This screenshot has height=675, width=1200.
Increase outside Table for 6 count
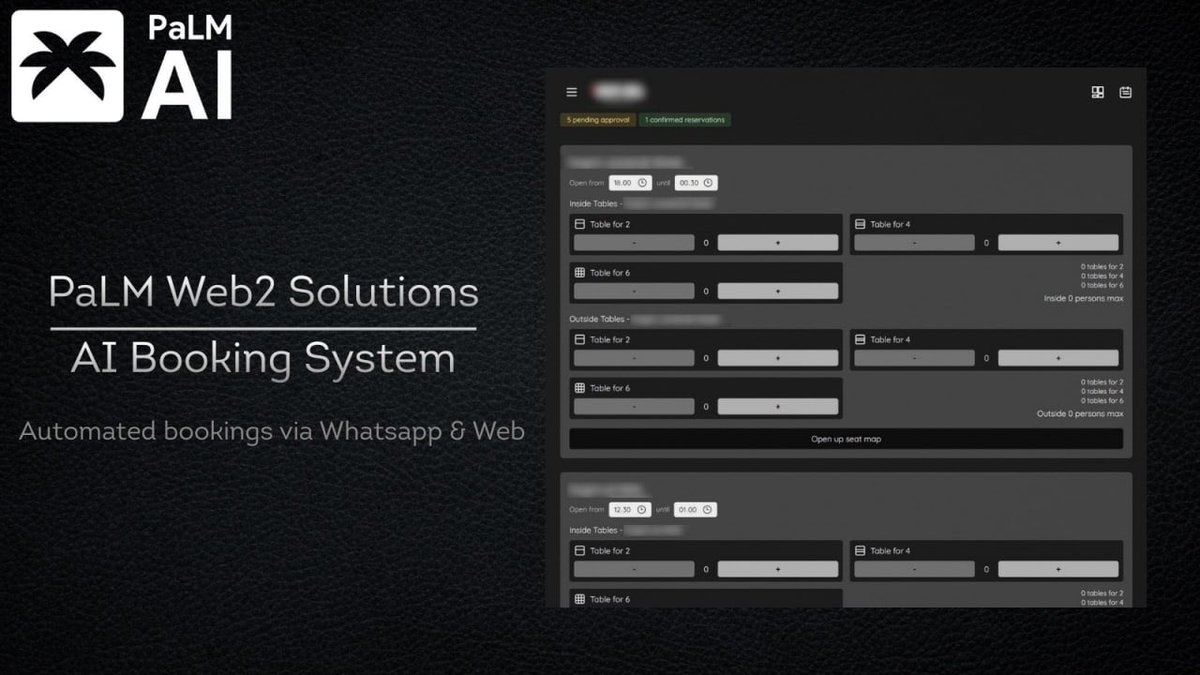(778, 407)
